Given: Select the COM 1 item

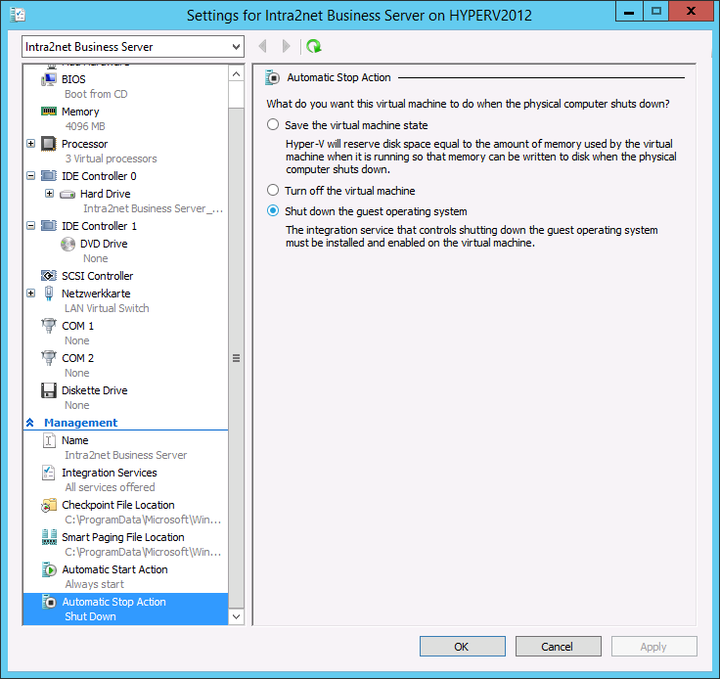Looking at the screenshot, I should point(78,326).
